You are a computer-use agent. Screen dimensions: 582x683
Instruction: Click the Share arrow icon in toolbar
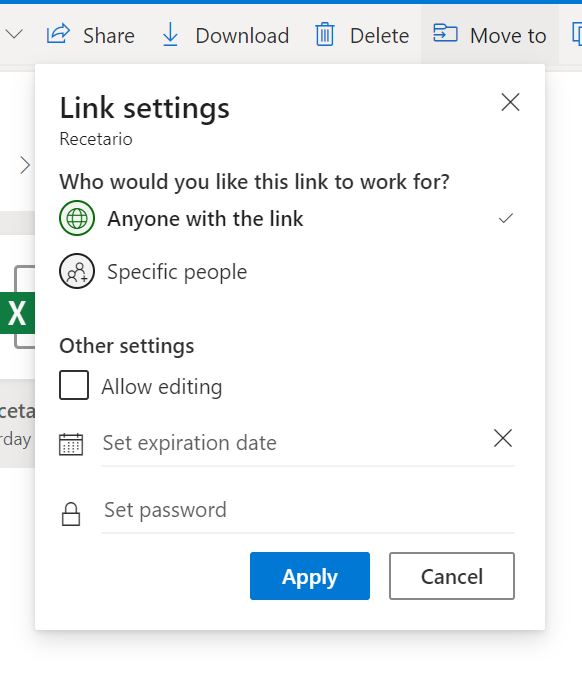click(x=58, y=34)
